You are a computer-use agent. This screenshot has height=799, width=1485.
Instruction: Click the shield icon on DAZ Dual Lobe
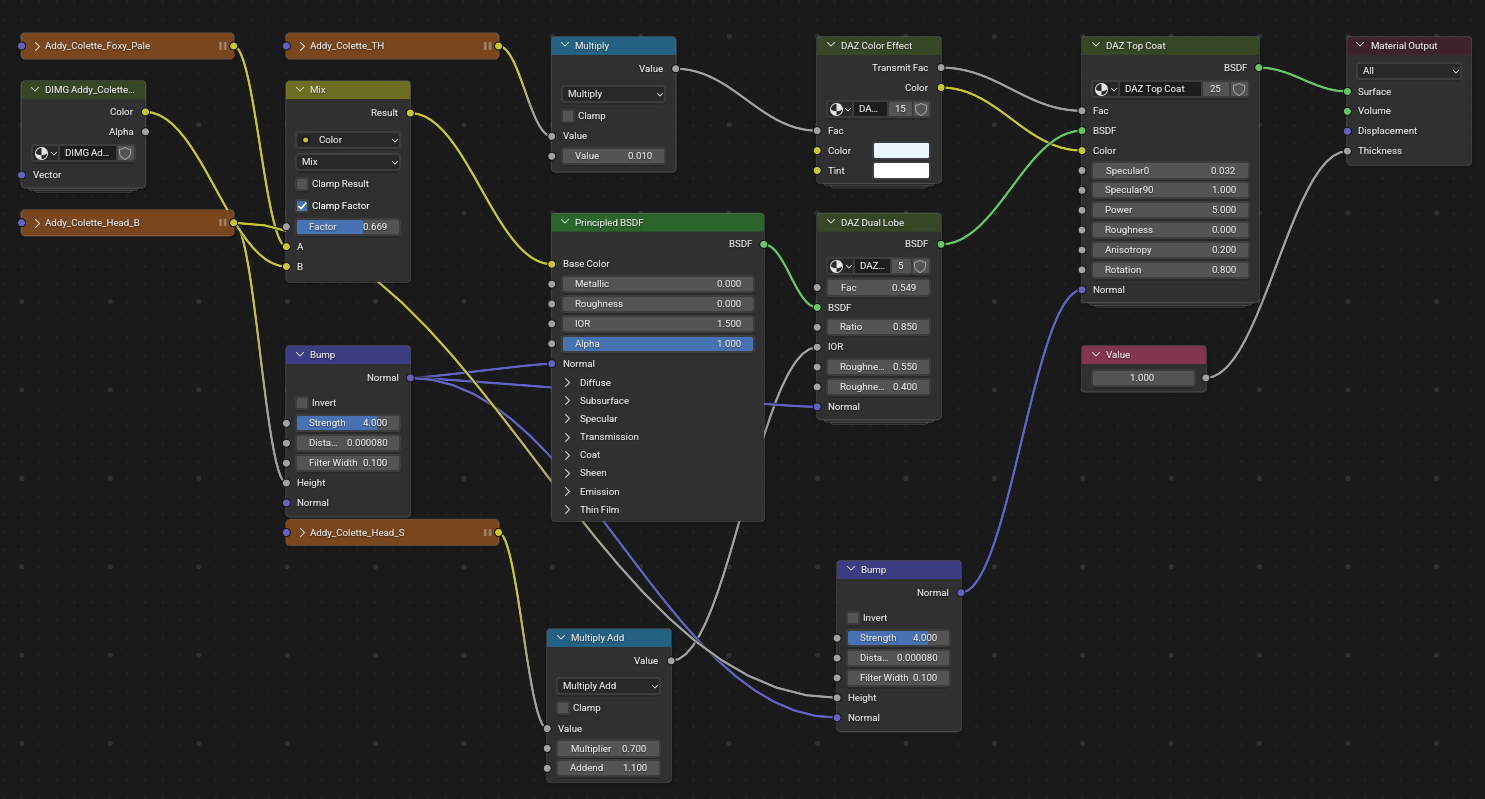click(x=920, y=266)
